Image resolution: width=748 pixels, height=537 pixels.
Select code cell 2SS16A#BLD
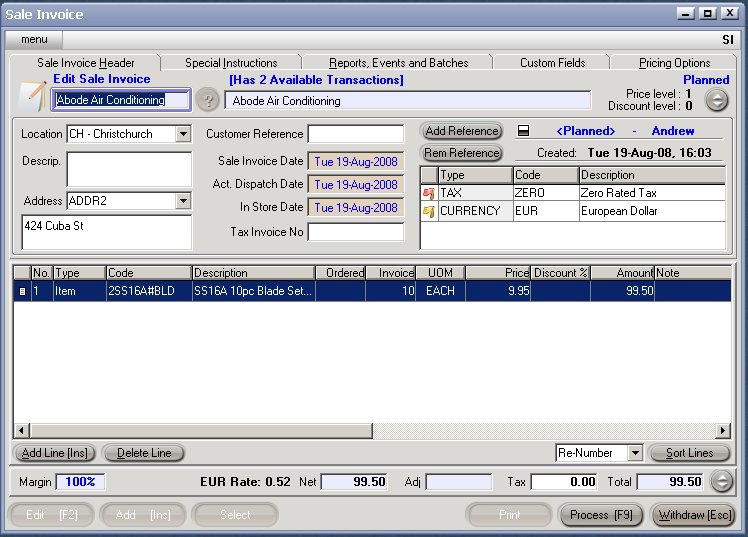tap(149, 291)
